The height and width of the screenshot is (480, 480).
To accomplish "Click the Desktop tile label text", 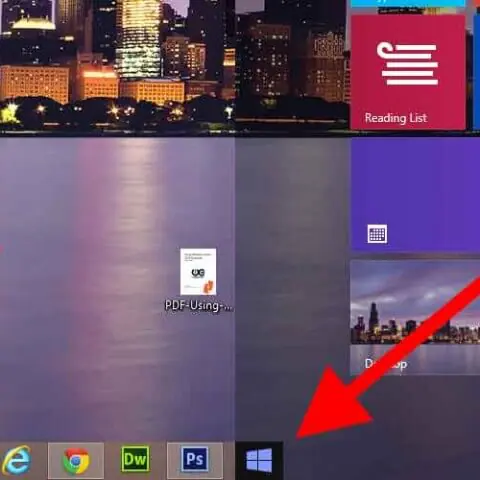I will [x=386, y=364].
